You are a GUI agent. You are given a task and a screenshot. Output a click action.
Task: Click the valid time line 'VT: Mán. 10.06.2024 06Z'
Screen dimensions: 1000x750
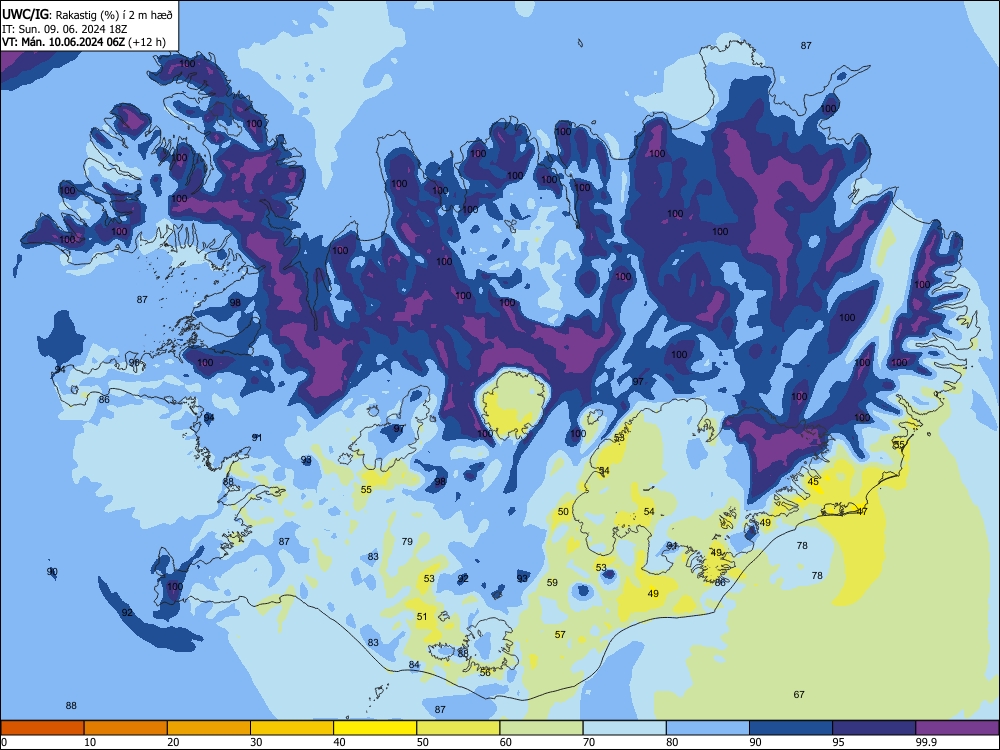(x=63, y=42)
